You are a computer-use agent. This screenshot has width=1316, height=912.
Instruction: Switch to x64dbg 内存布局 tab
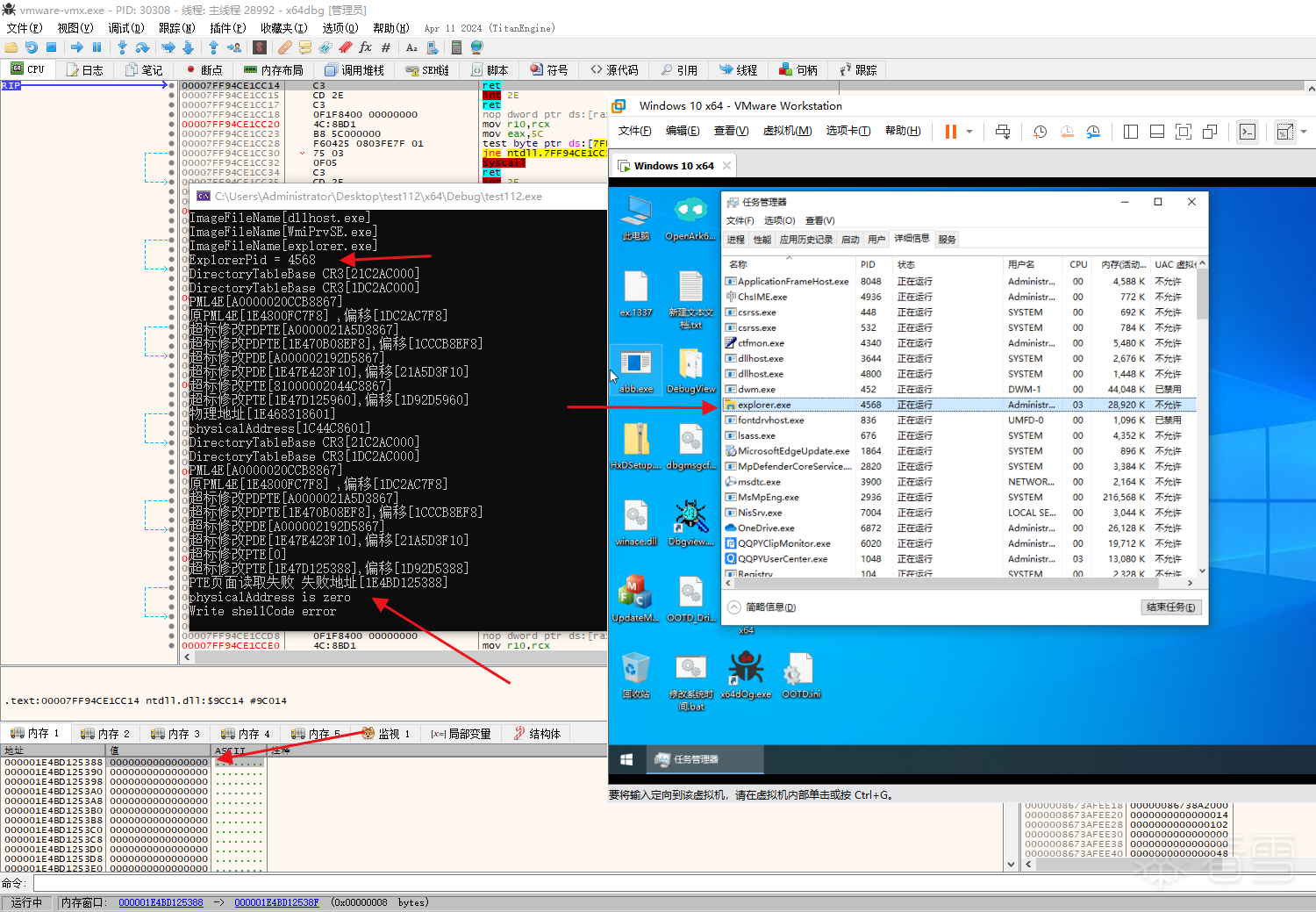point(273,70)
